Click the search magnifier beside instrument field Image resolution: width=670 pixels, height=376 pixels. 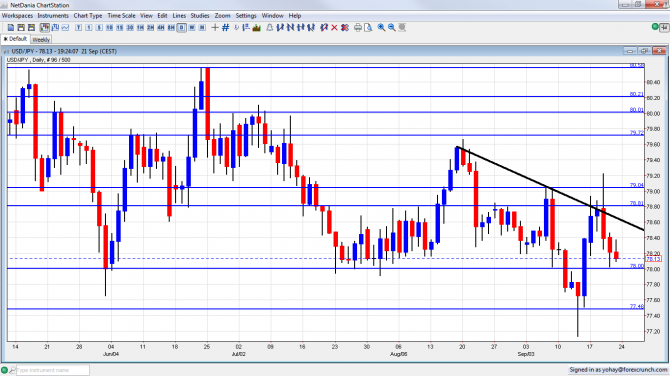click(12, 370)
